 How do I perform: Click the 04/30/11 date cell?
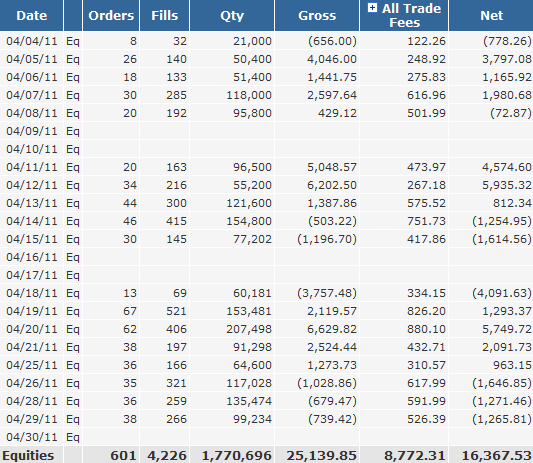pos(32,437)
